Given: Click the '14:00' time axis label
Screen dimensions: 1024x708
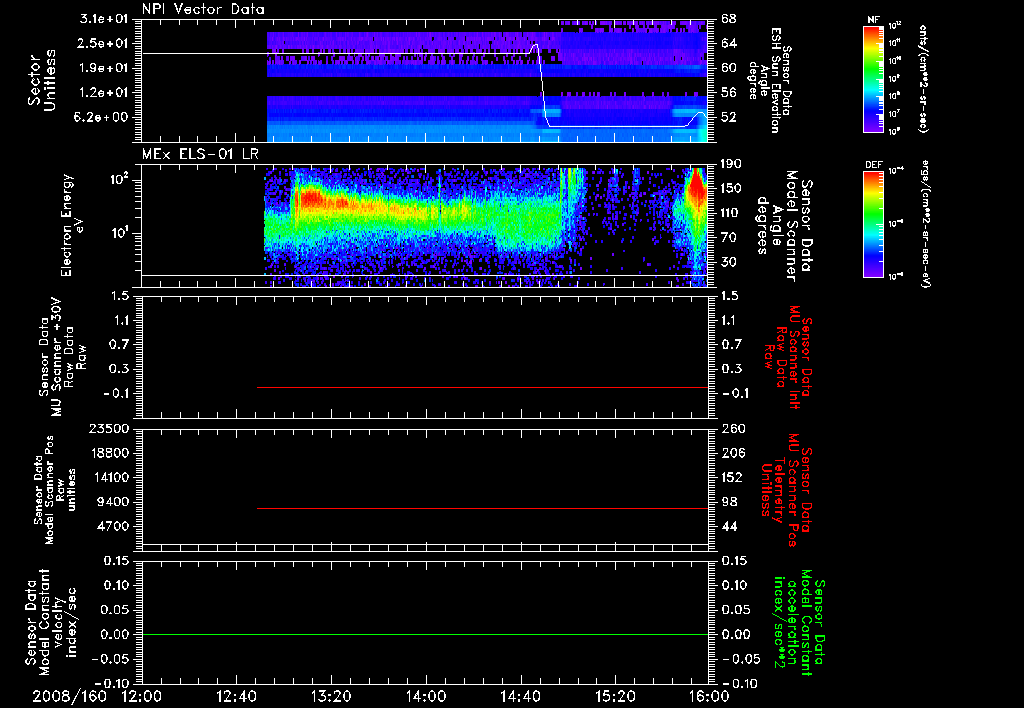Looking at the screenshot, I should point(426,696).
